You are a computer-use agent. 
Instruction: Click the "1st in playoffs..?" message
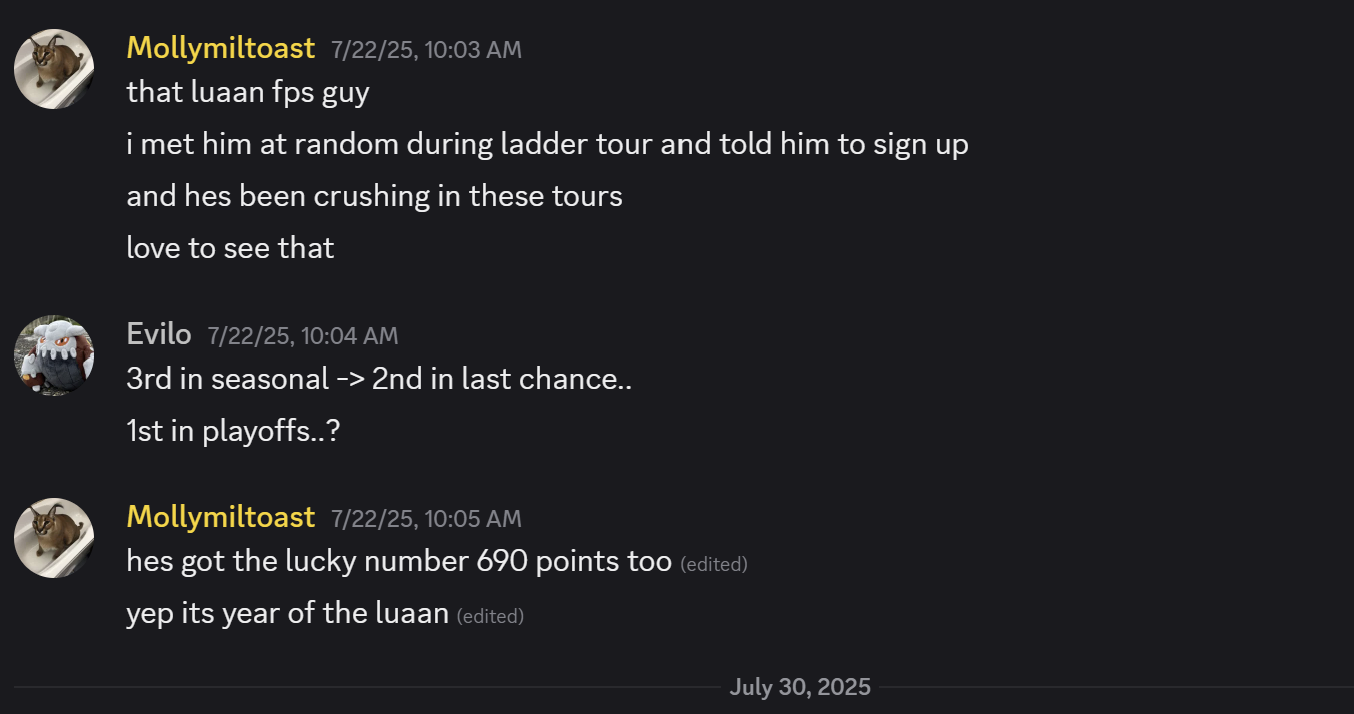pos(233,431)
